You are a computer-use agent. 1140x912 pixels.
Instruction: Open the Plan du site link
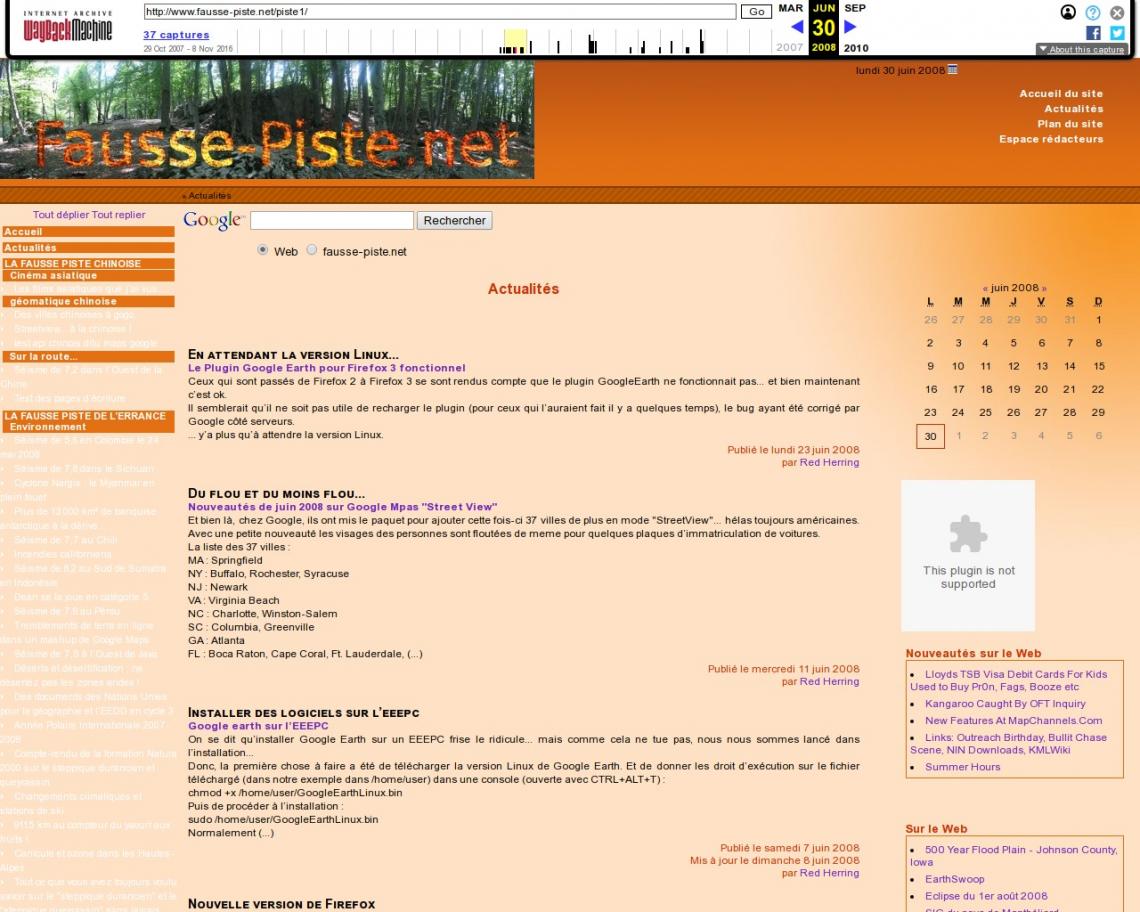pos(1070,124)
